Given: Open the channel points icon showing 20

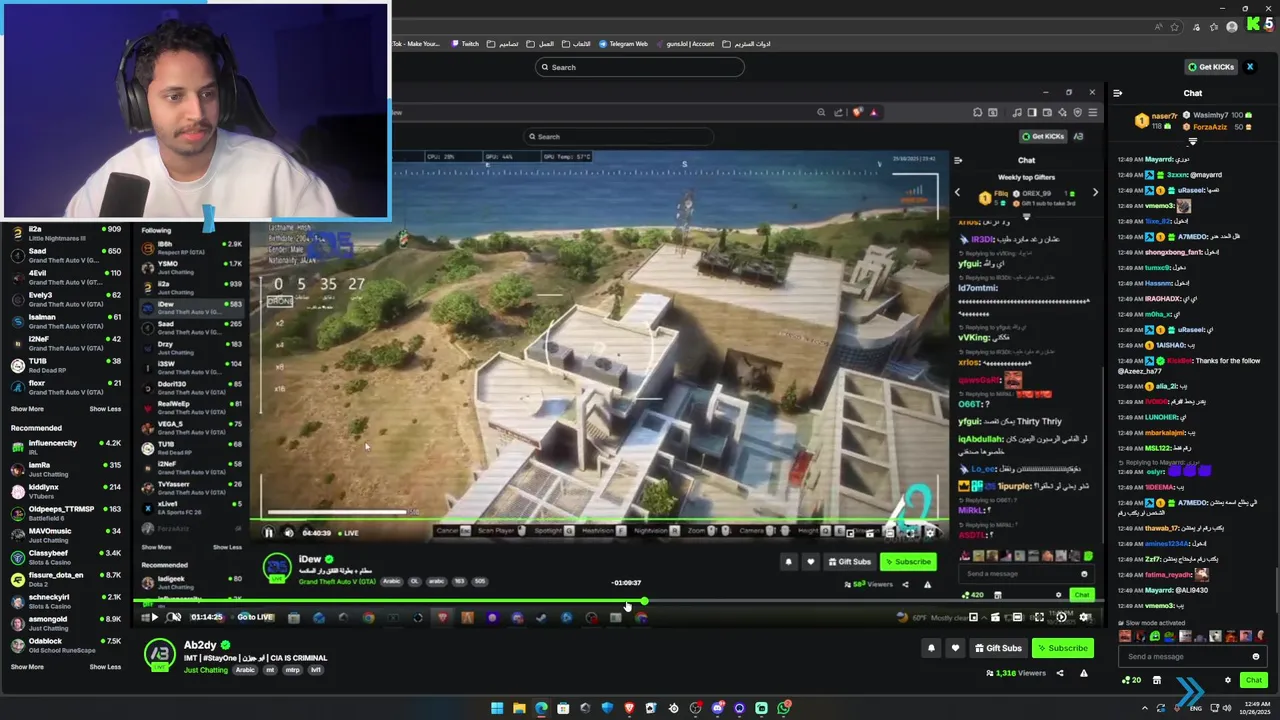Looking at the screenshot, I should 1131,680.
